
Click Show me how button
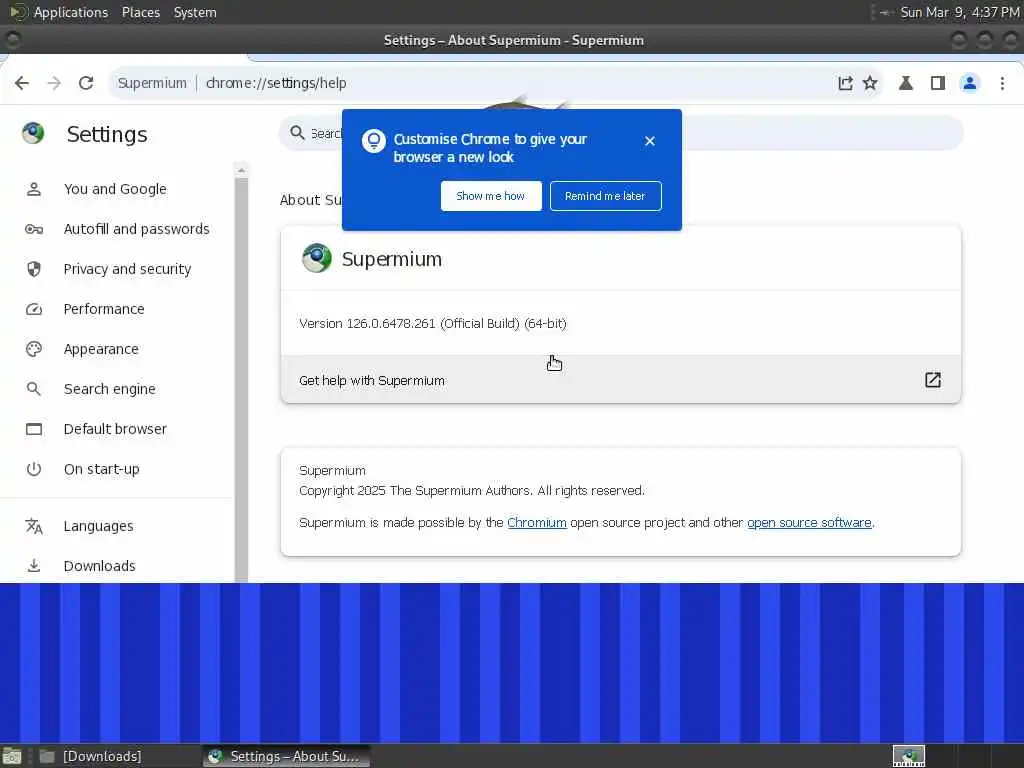[491, 196]
